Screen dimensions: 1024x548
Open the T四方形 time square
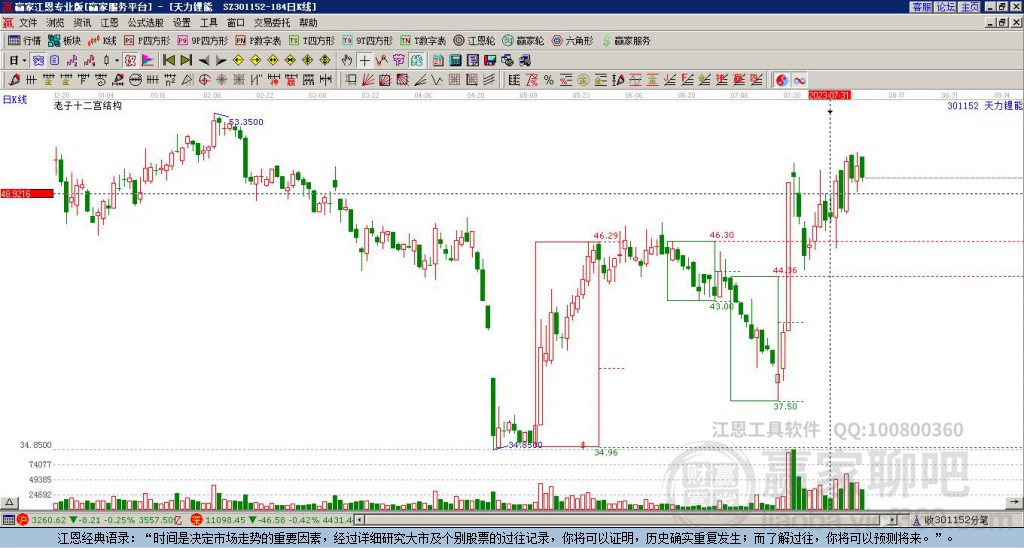point(312,40)
